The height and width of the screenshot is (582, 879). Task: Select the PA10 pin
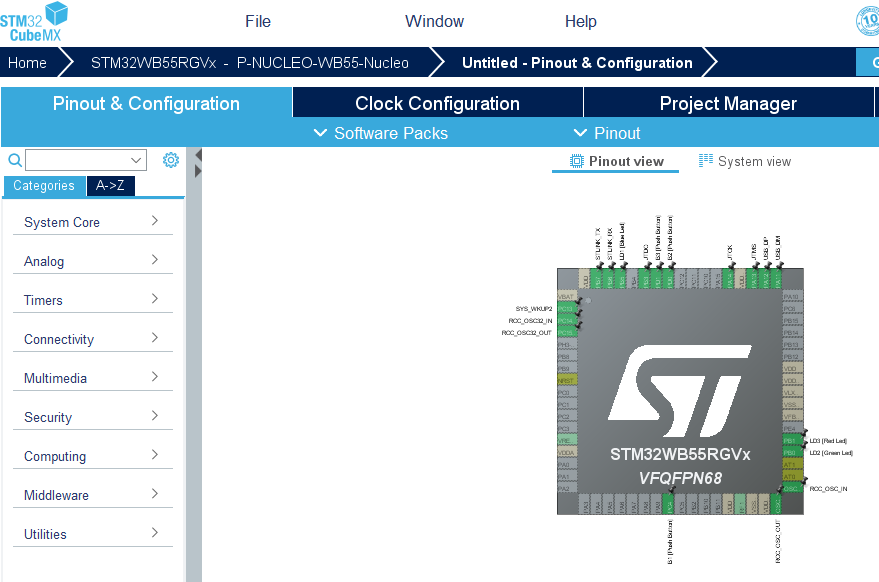793,297
